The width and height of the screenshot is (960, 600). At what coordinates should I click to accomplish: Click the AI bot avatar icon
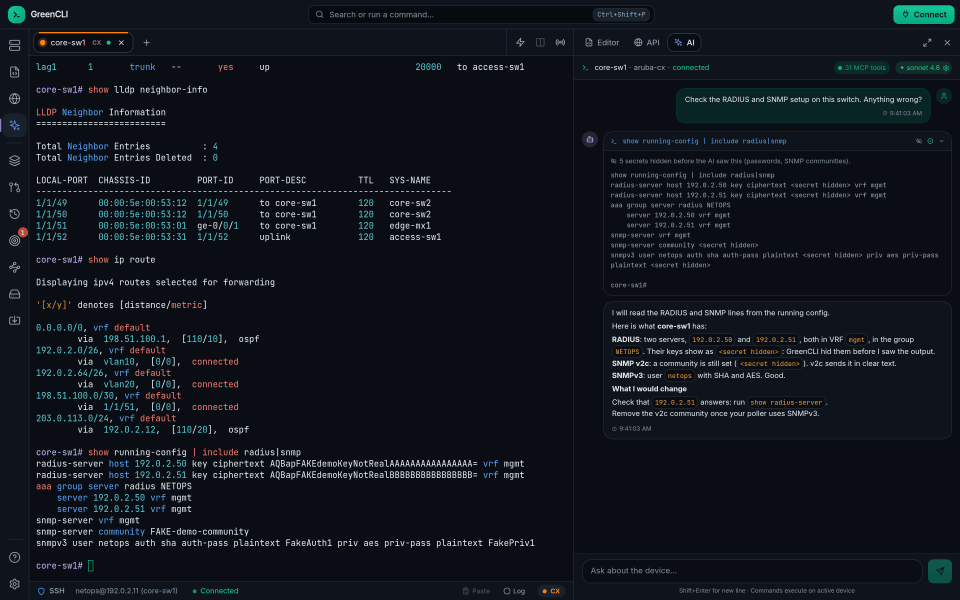tap(590, 140)
